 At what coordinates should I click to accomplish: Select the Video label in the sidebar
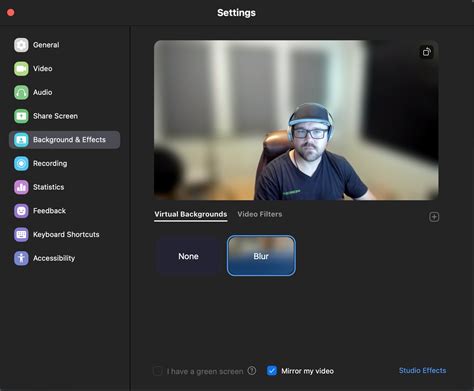coord(43,69)
